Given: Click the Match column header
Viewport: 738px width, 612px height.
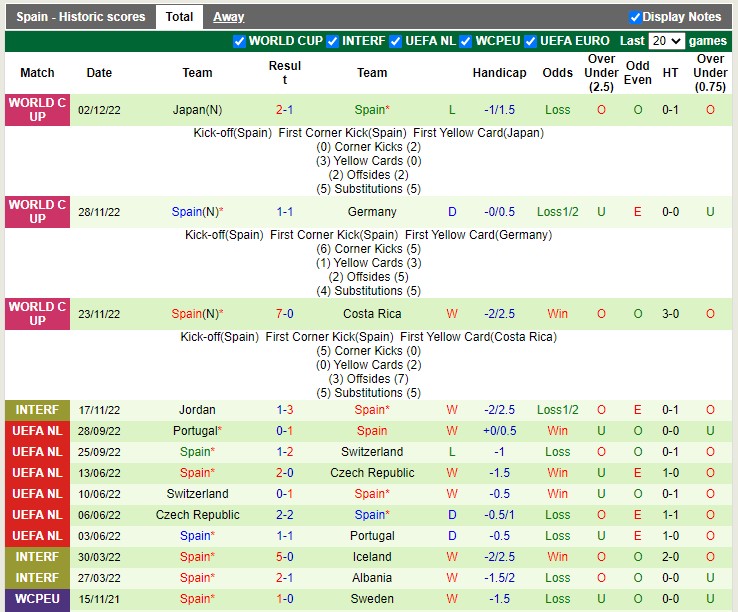Looking at the screenshot, I should 37,73.
